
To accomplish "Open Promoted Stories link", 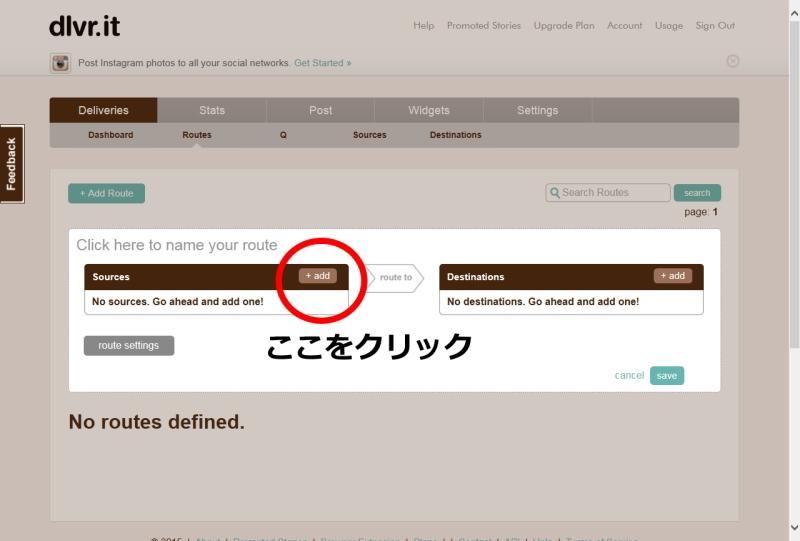I will pos(484,26).
